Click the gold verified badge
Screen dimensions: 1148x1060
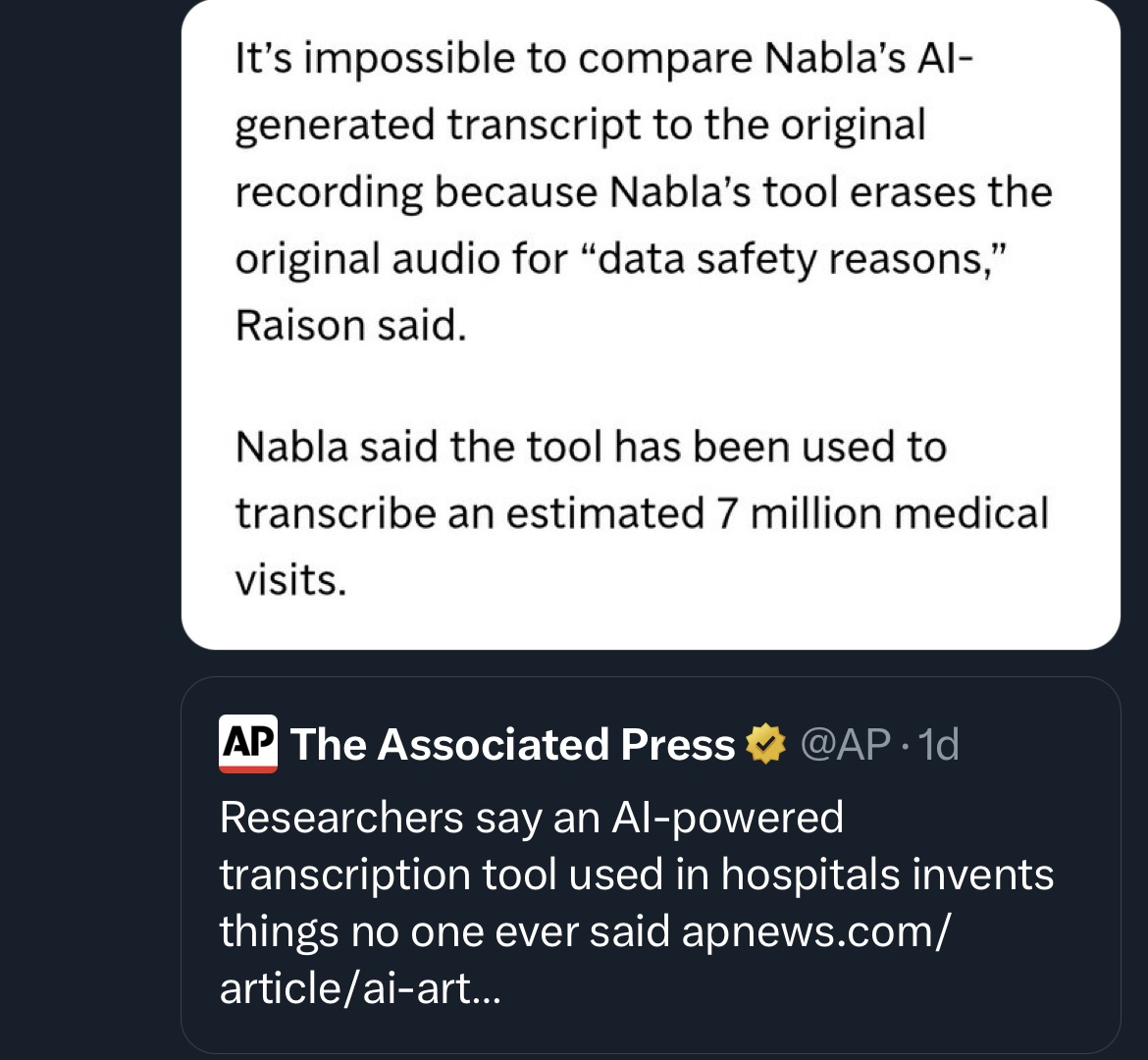tap(766, 745)
